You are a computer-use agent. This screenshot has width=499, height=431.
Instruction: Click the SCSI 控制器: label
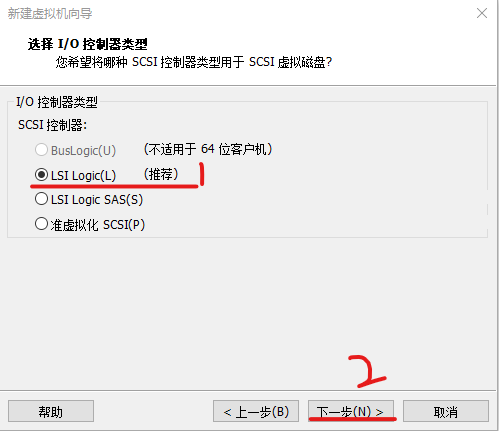(x=52, y=125)
